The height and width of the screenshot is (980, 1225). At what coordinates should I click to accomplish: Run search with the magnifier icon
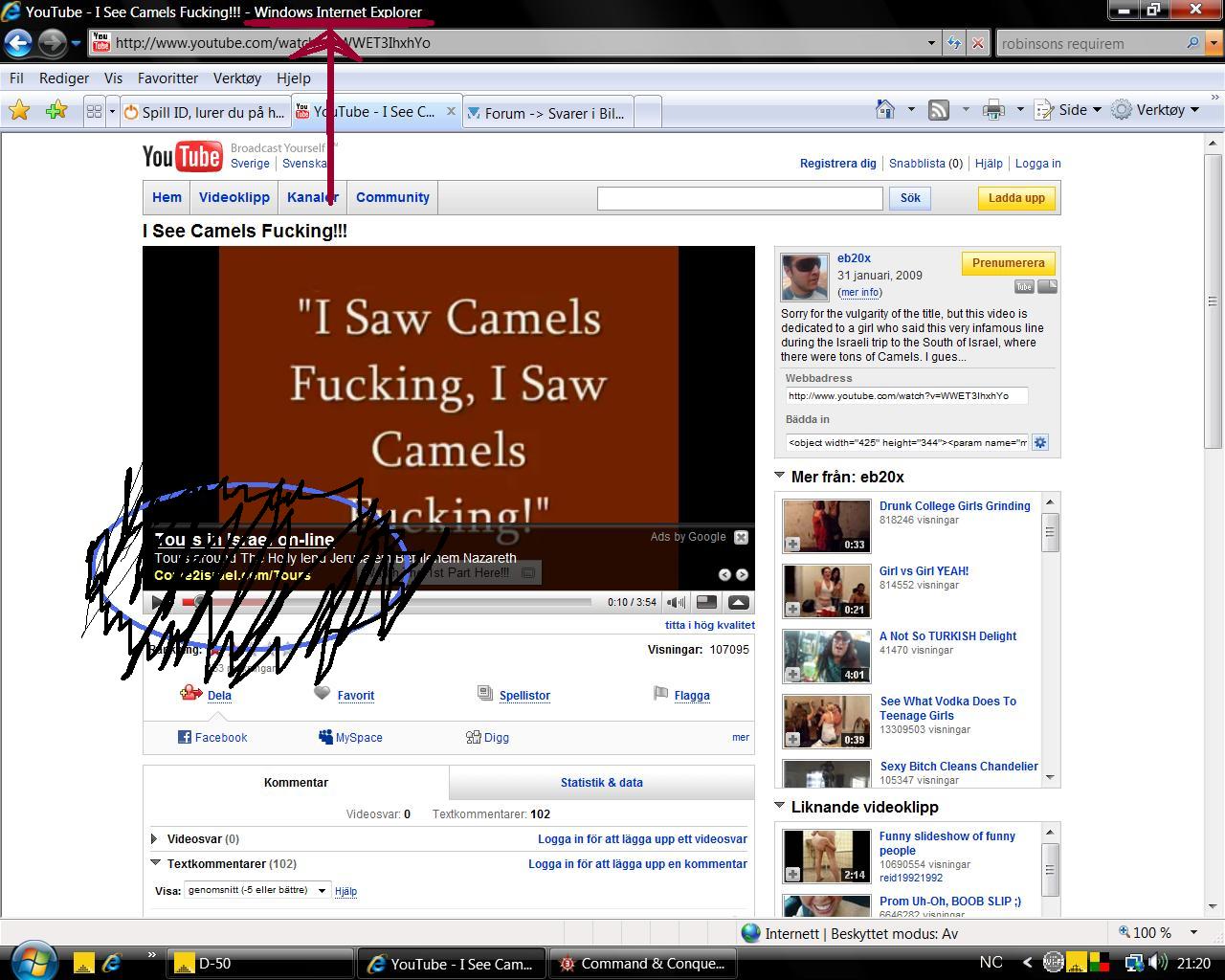(1192, 43)
